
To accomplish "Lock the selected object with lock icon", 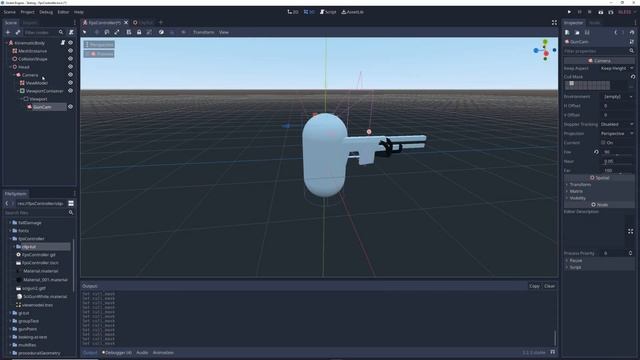I will 139,32.
